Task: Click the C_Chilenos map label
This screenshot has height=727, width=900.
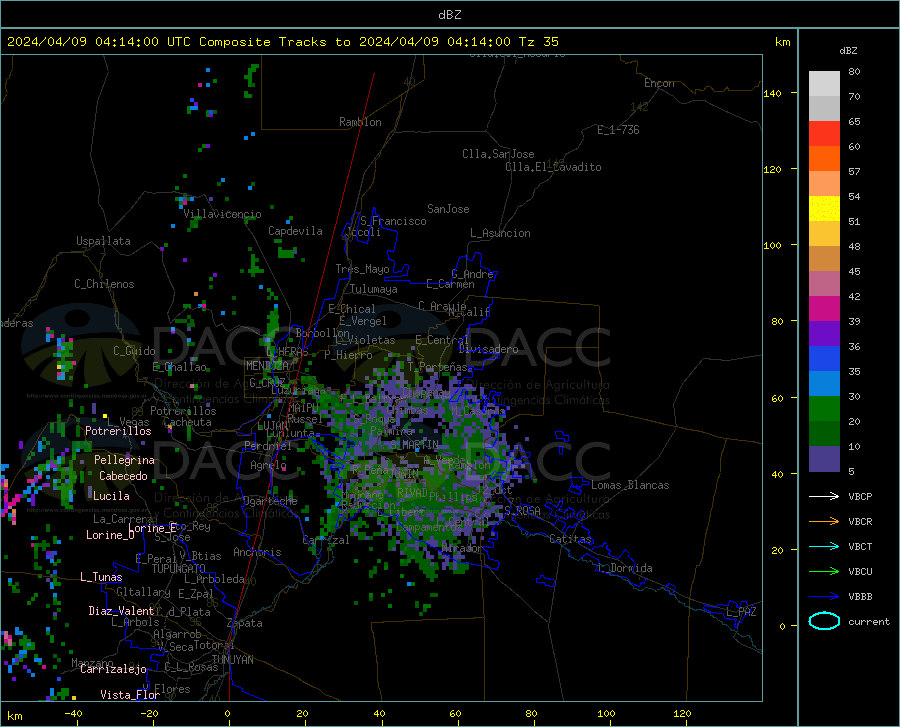Action: click(x=104, y=283)
